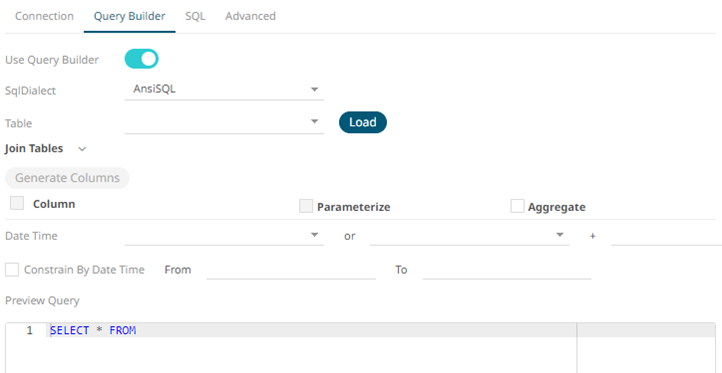The width and height of the screenshot is (722, 373).
Task: Enable the Aggregate checkbox
Action: coord(517,206)
